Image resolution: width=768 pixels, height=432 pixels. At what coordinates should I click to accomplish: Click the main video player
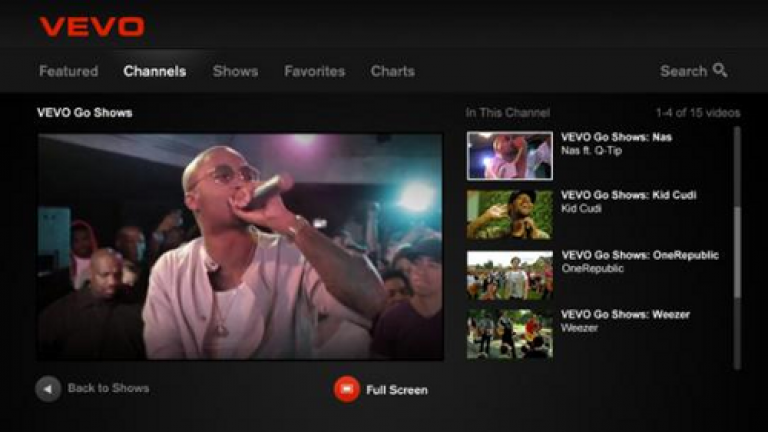pos(240,247)
